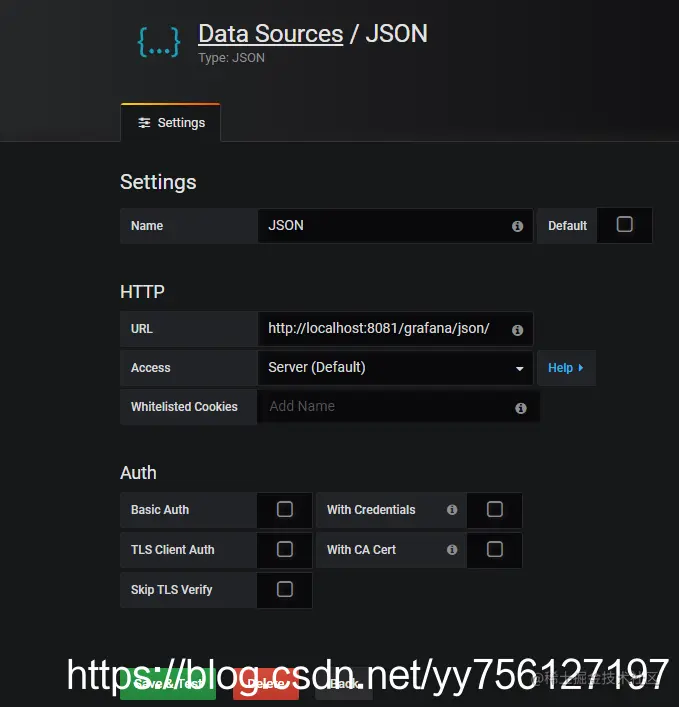Click the sliders icon on the Settings tab
The image size is (679, 707).
(144, 123)
